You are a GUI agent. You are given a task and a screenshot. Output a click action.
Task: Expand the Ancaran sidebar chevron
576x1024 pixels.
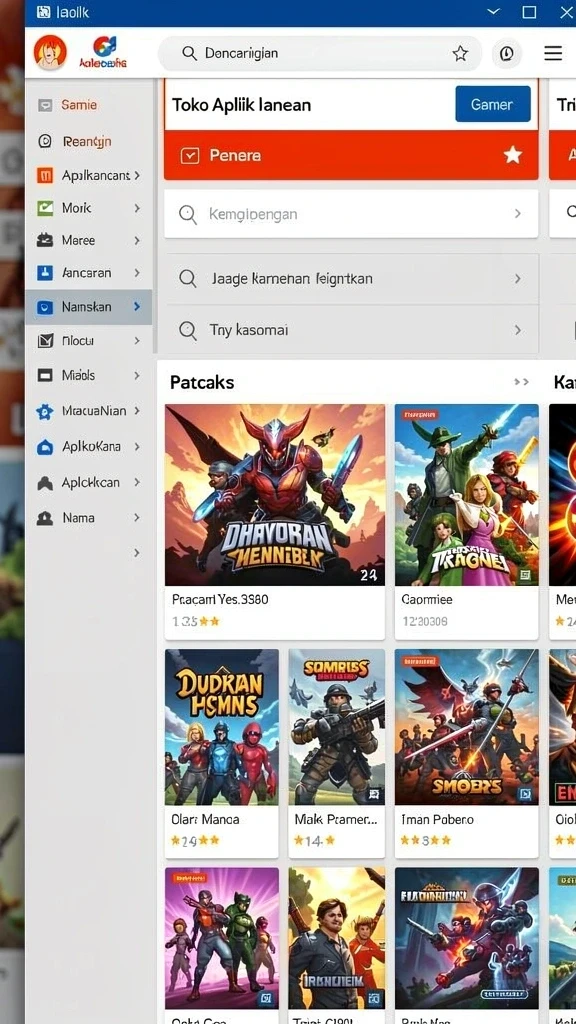pyautogui.click(x=137, y=273)
